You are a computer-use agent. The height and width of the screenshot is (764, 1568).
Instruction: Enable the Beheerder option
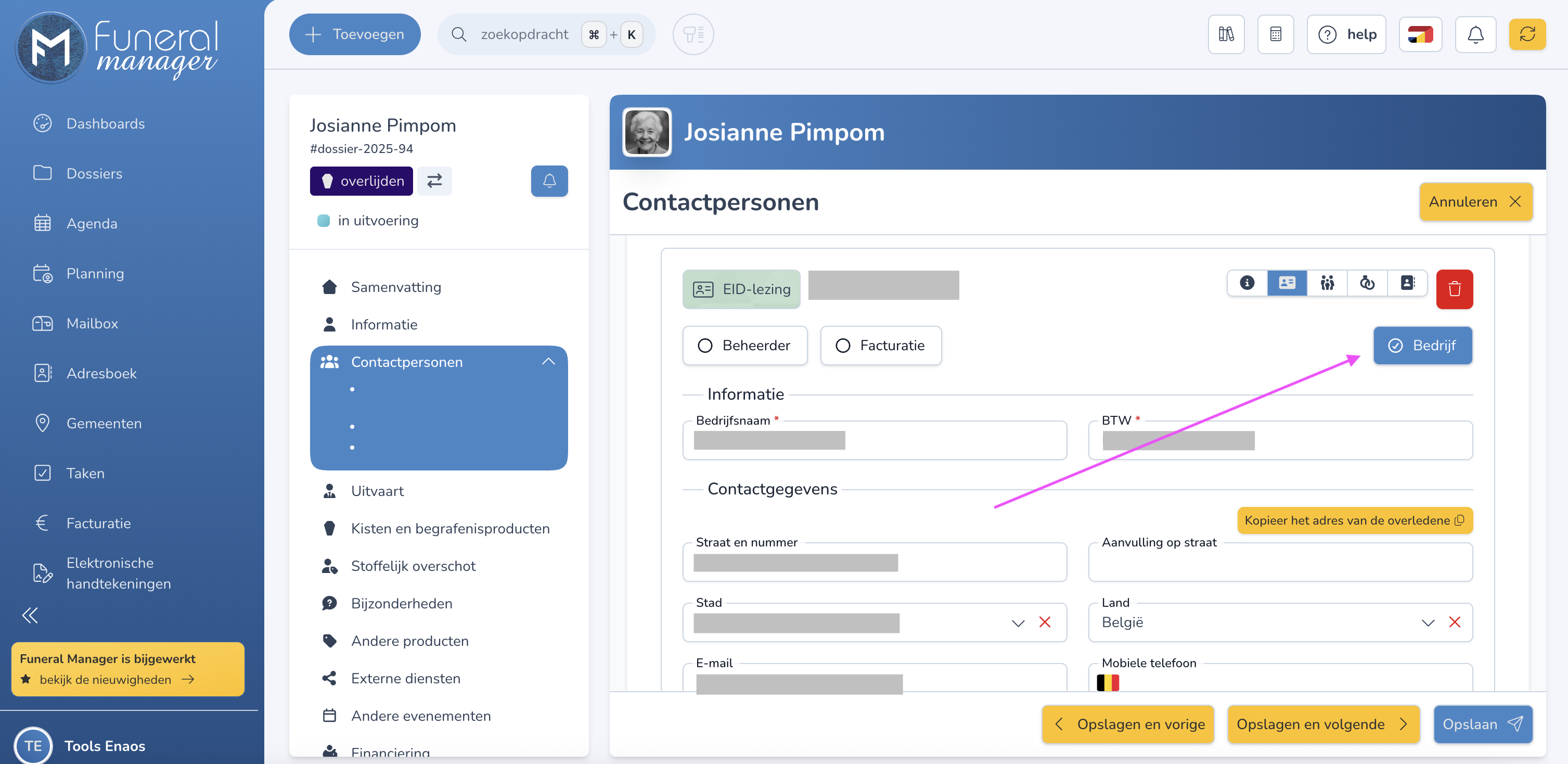(x=744, y=346)
